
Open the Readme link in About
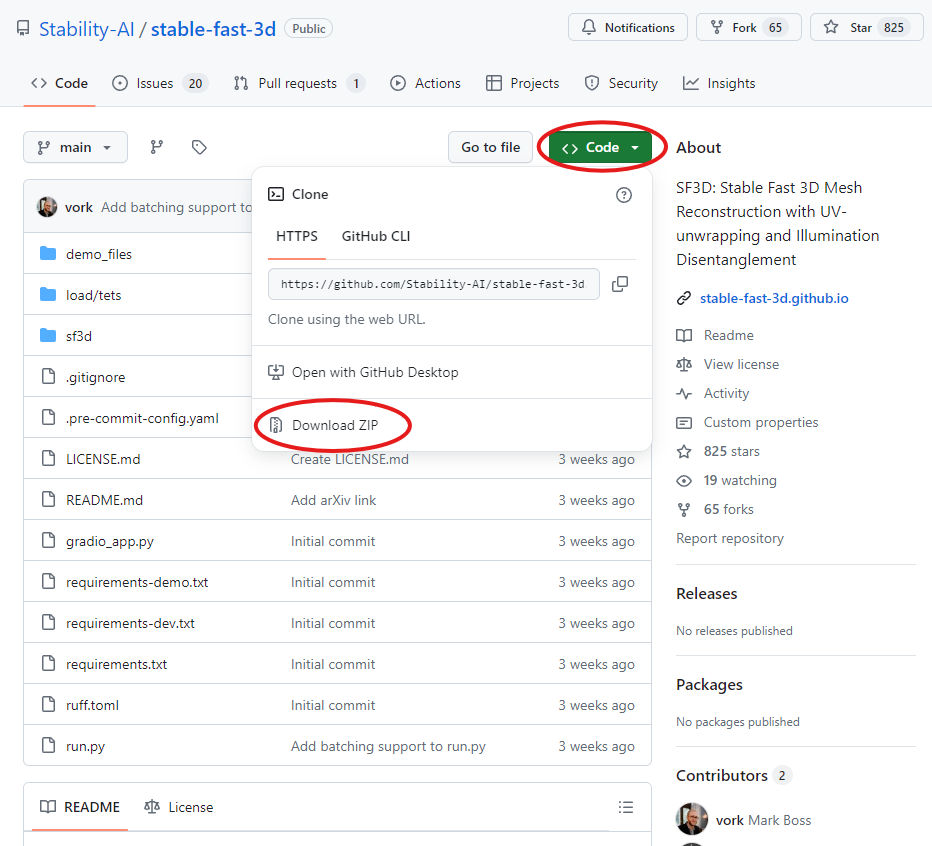729,335
